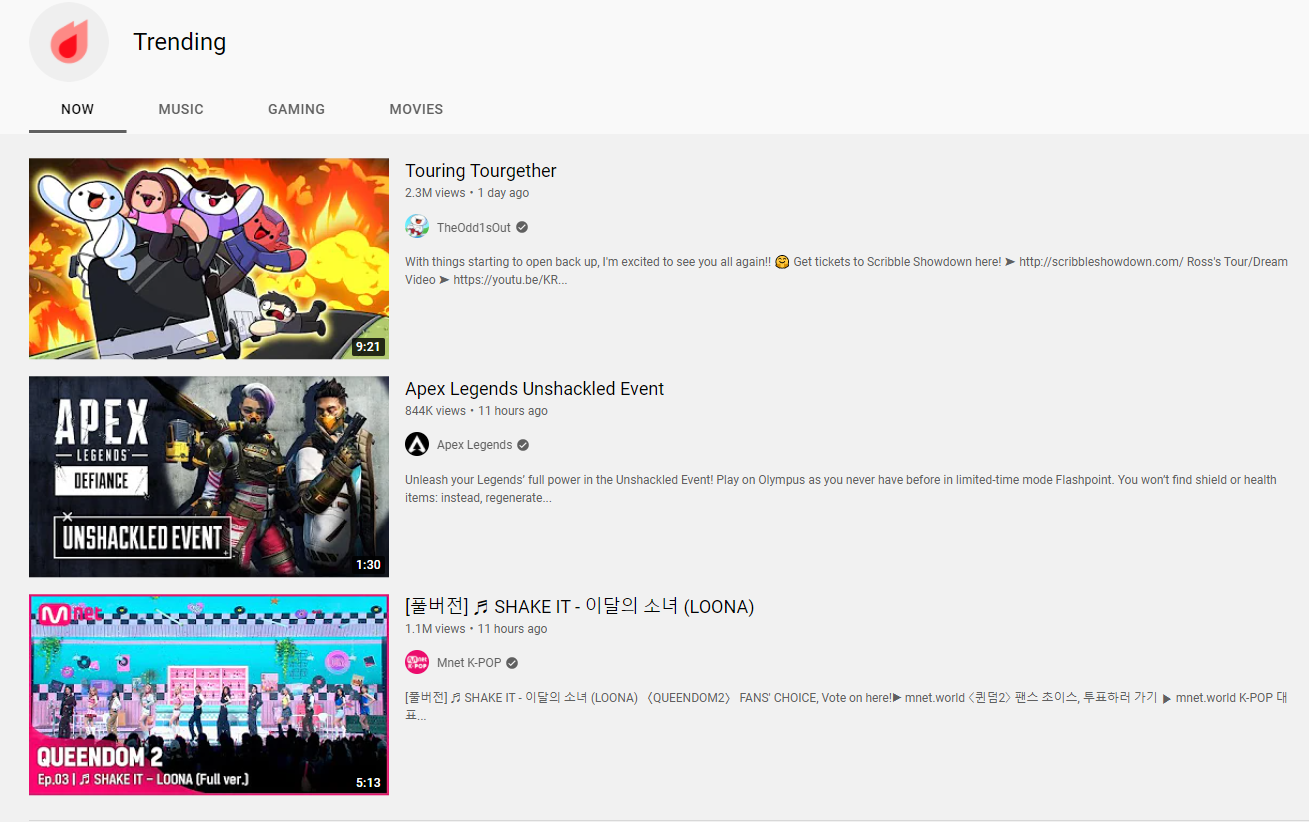The height and width of the screenshot is (822, 1309).
Task: Click the 1:30 duration badge
Action: (x=368, y=565)
